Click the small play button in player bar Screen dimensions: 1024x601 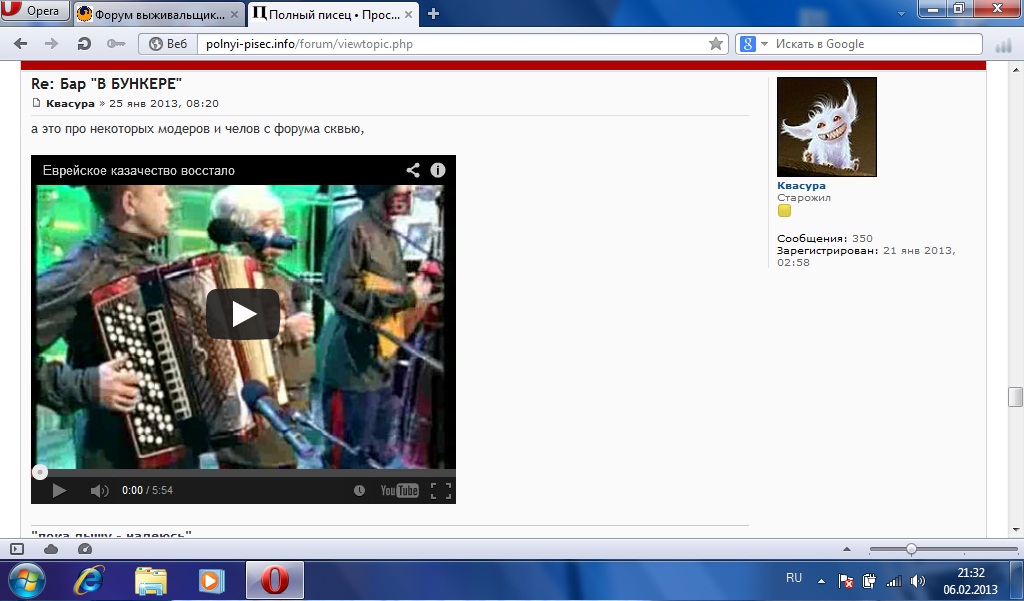pyautogui.click(x=59, y=491)
